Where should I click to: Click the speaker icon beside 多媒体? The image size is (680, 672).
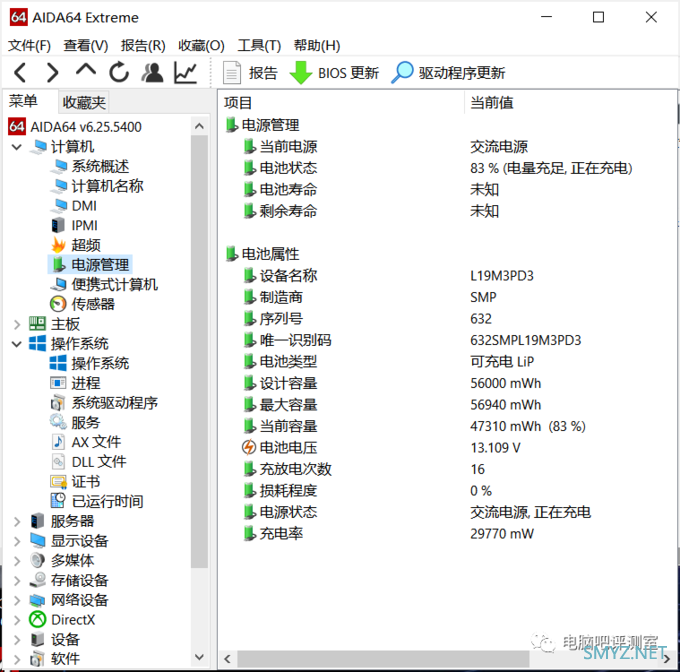[x=37, y=560]
